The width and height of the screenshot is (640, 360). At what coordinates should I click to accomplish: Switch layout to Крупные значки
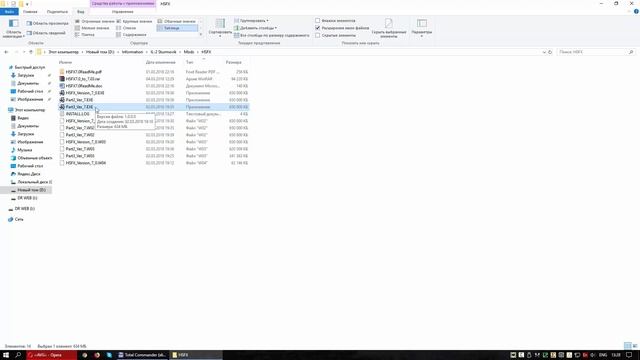point(134,21)
